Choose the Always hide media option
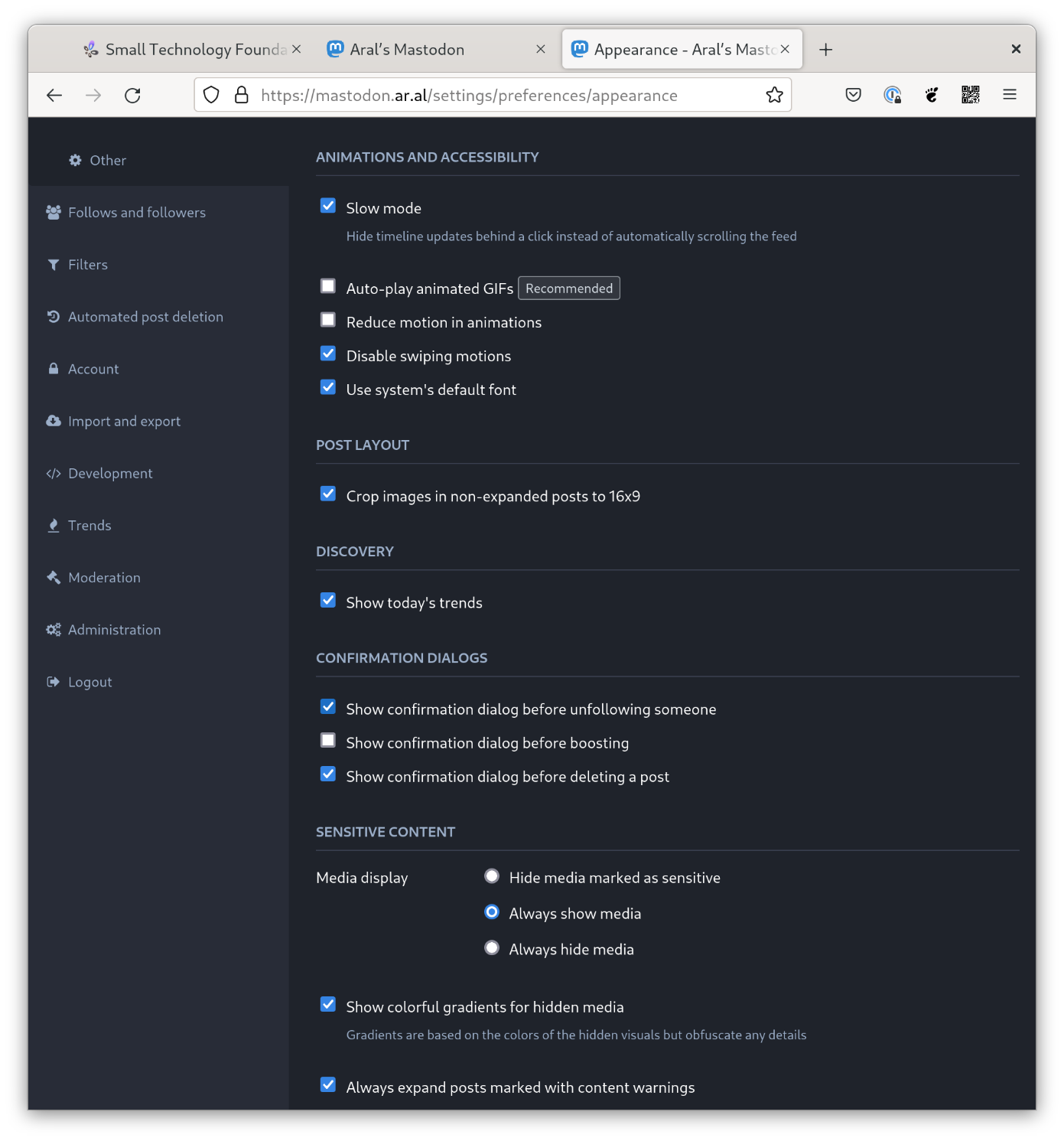Viewport: 1064px width, 1141px height. (492, 948)
